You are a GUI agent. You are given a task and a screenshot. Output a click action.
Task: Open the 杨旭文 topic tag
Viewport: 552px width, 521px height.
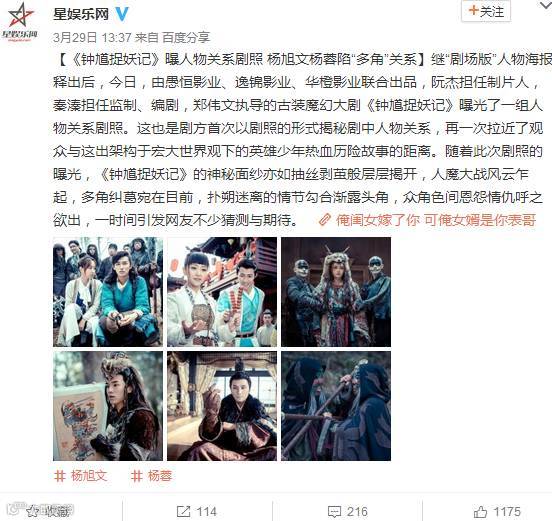[81, 476]
